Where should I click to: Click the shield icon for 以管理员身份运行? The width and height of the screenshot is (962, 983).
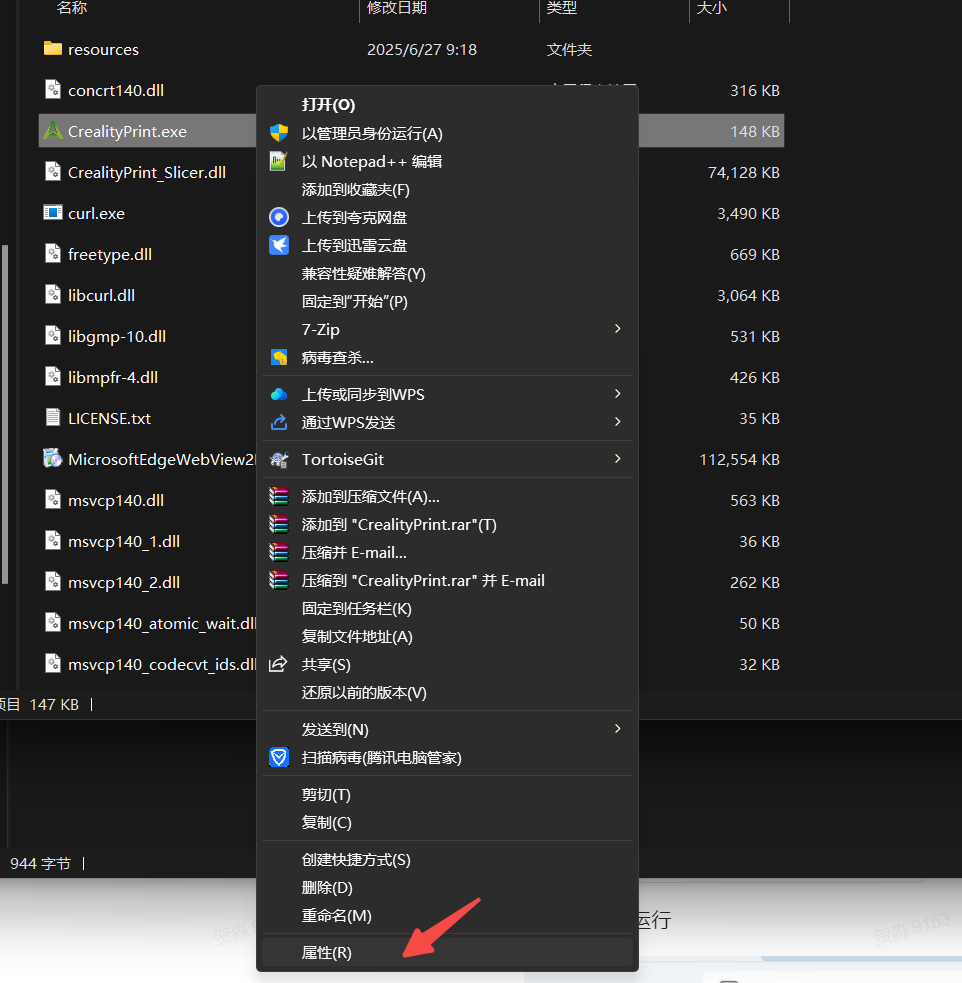click(279, 133)
